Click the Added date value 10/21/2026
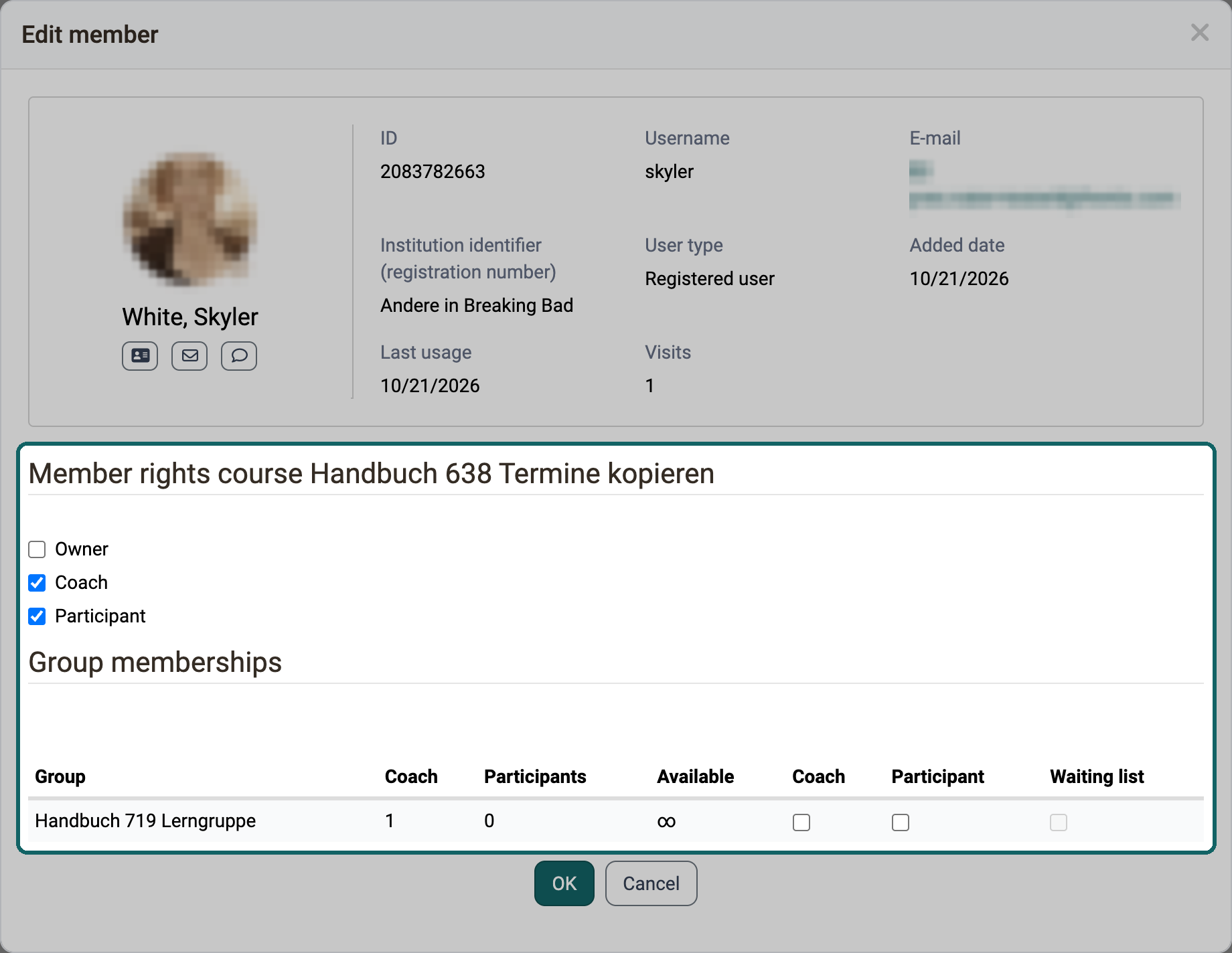This screenshot has width=1232, height=953. [x=959, y=278]
